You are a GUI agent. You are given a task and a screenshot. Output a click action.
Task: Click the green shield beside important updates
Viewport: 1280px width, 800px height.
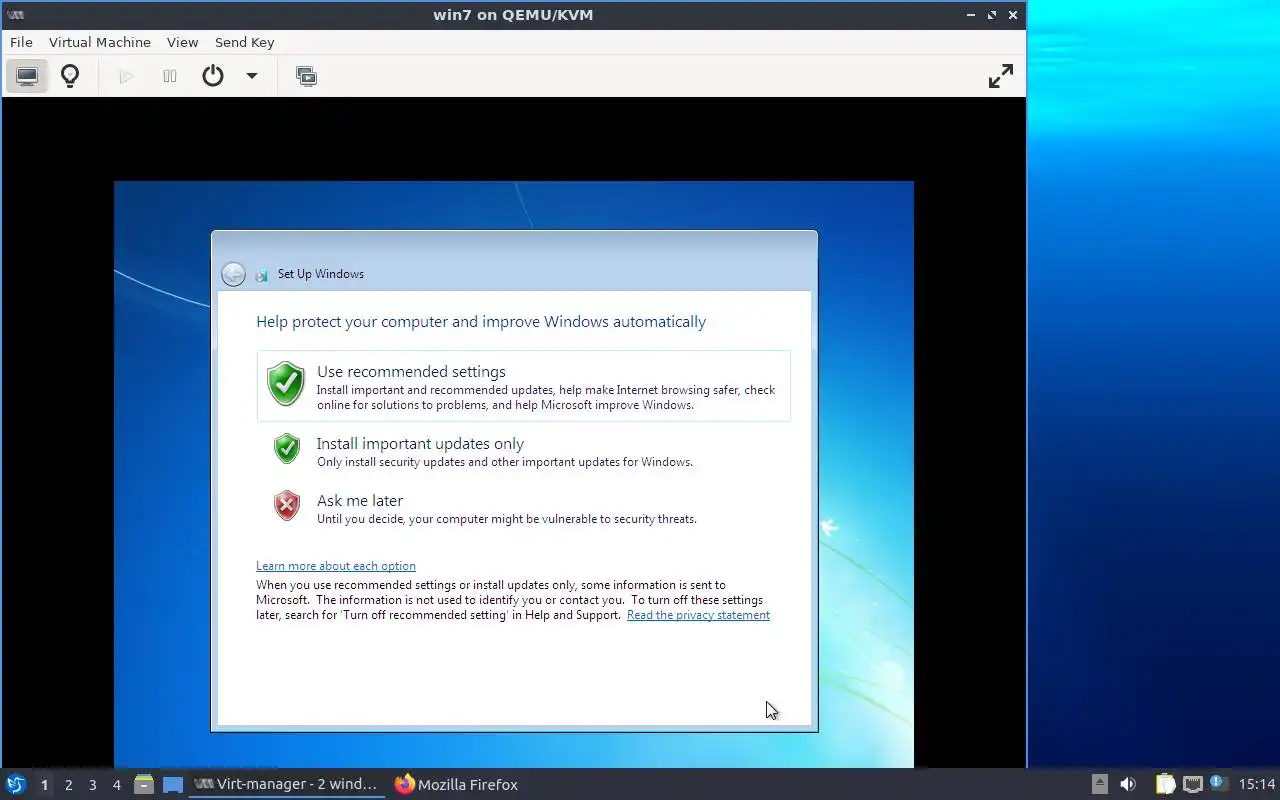287,448
